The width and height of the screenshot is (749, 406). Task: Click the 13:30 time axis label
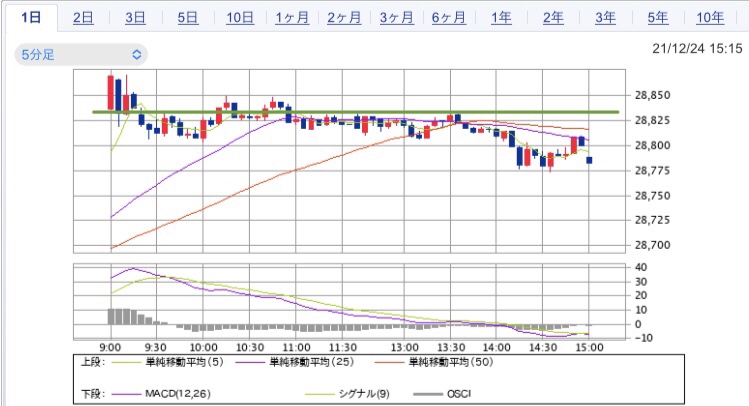click(451, 347)
